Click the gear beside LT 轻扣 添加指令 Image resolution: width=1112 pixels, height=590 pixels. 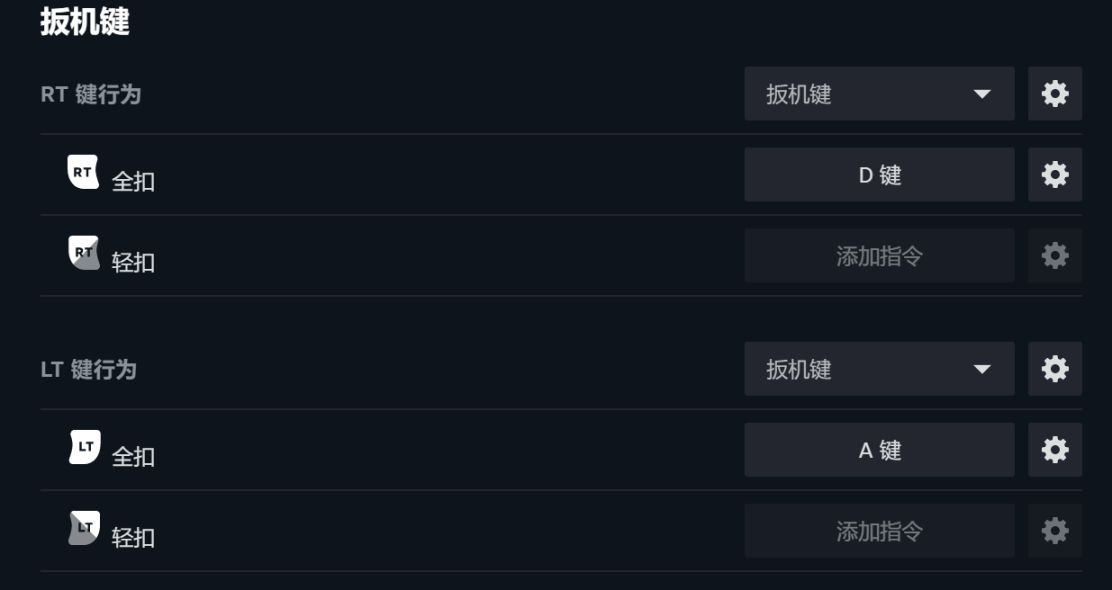click(x=1055, y=531)
